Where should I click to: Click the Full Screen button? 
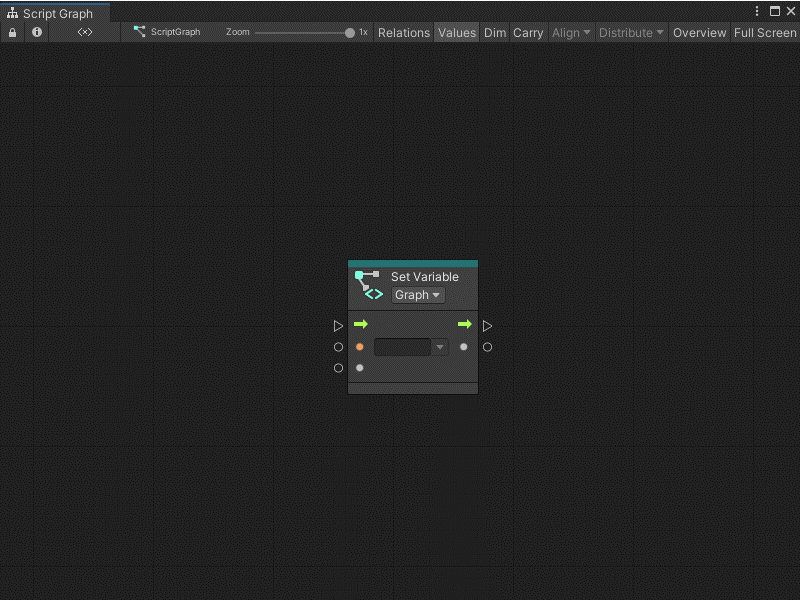pyautogui.click(x=765, y=33)
